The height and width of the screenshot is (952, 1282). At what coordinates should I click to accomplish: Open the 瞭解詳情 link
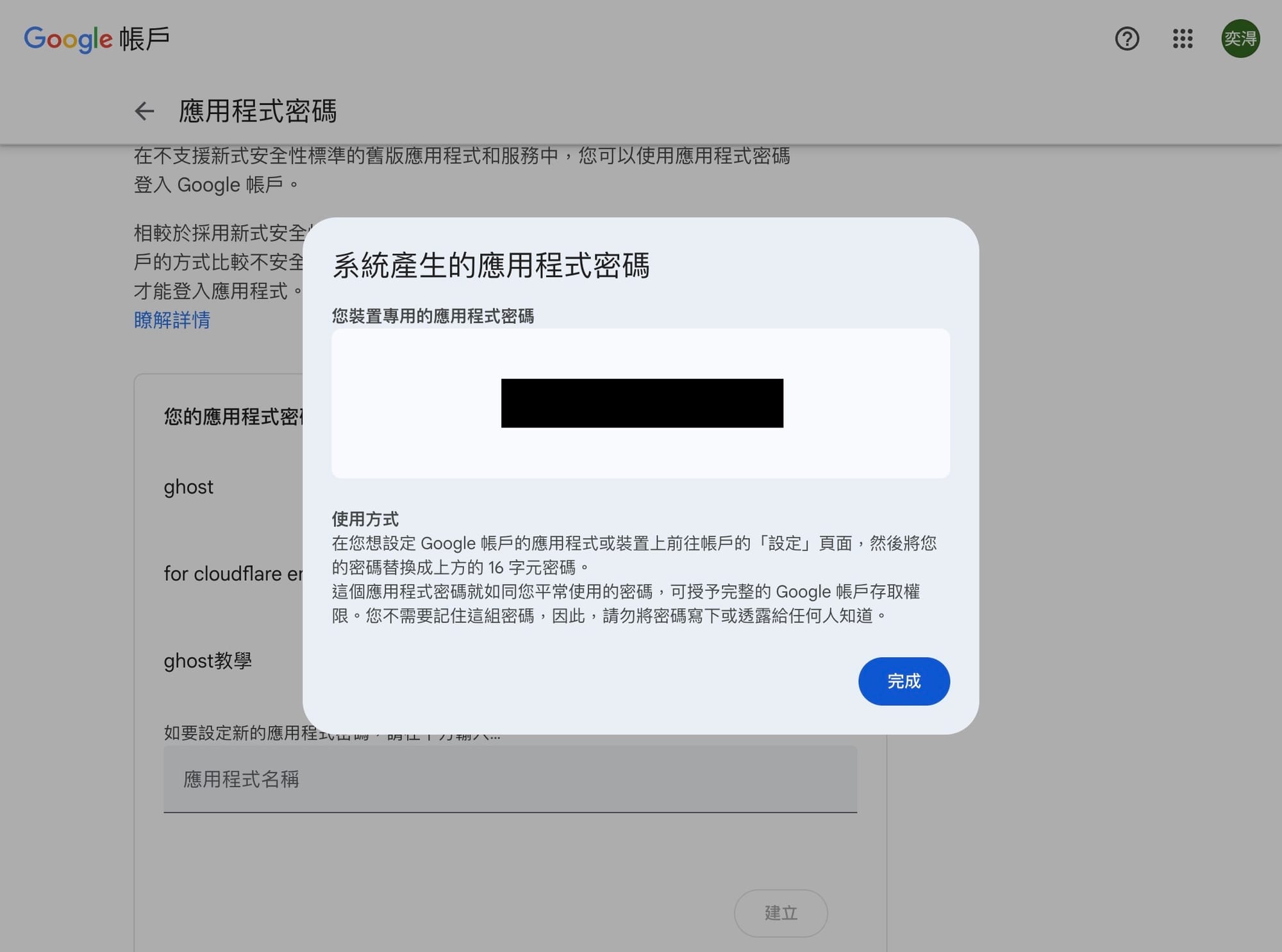point(172,320)
